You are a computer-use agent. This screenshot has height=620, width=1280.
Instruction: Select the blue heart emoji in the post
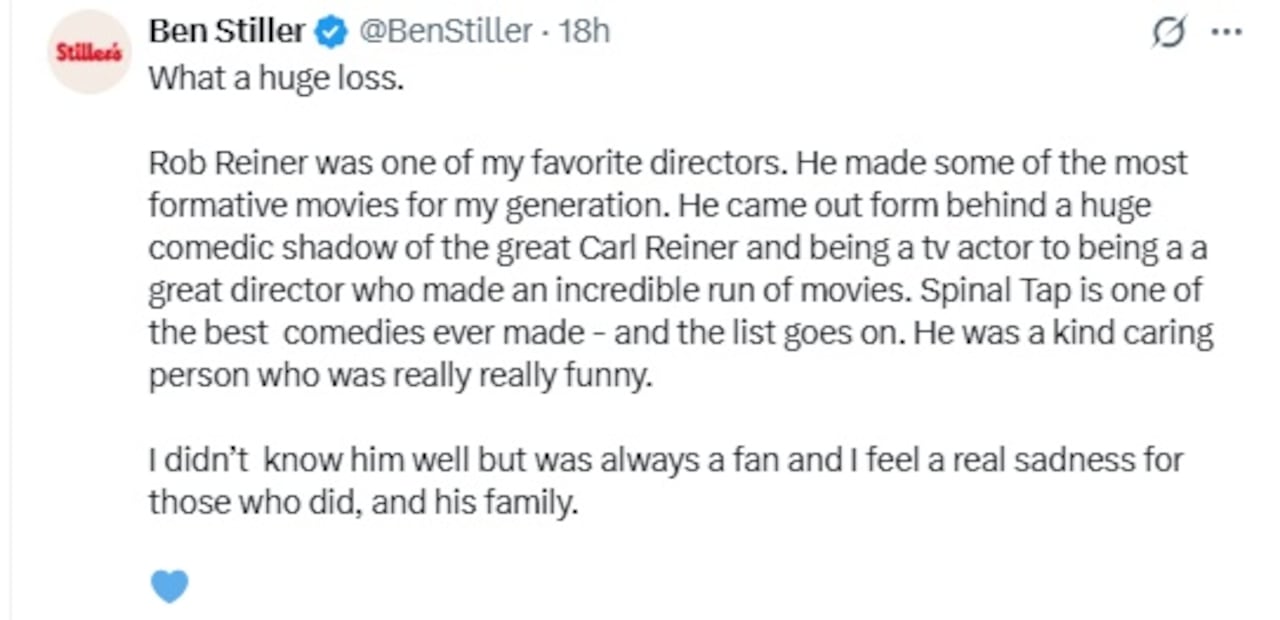coord(169,586)
